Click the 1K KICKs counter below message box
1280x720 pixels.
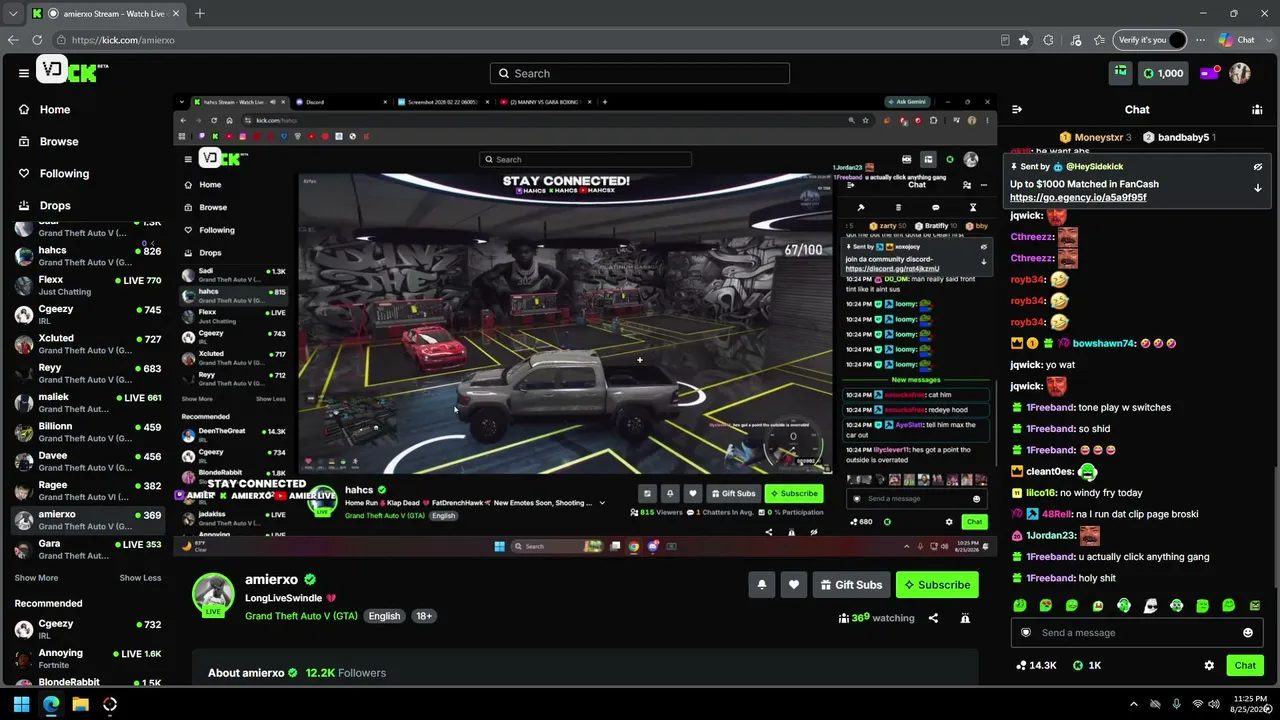click(1087, 666)
